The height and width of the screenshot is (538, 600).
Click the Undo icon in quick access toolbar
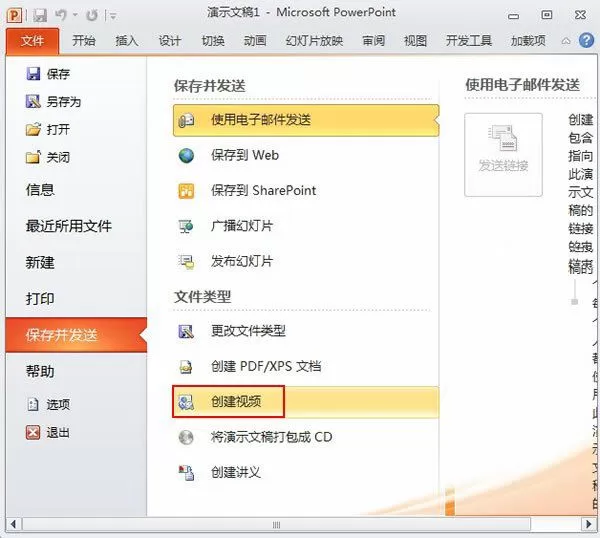coord(60,15)
